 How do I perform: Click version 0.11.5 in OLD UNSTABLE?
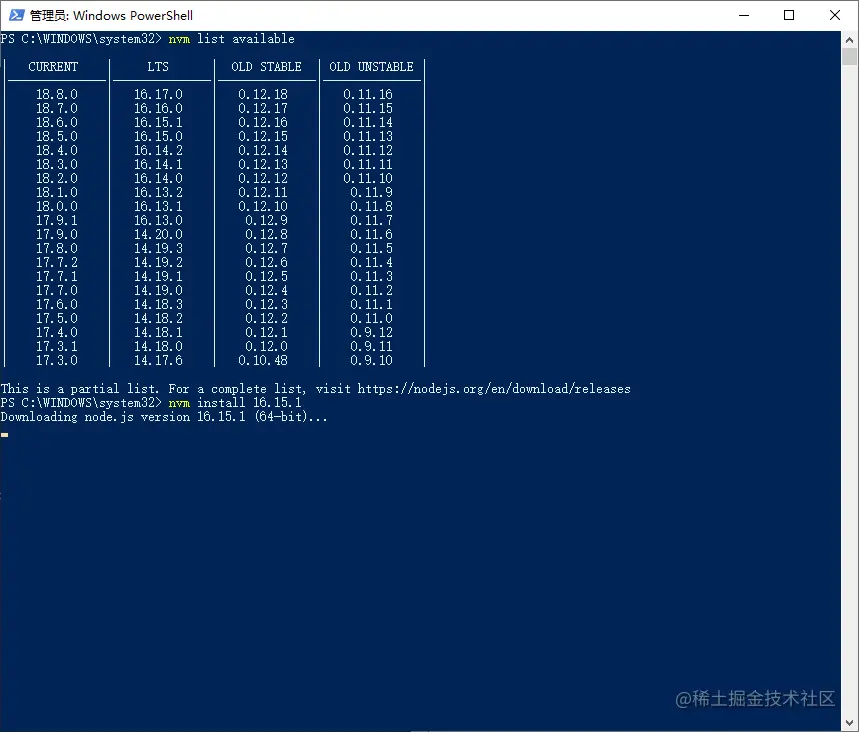pyautogui.click(x=371, y=248)
